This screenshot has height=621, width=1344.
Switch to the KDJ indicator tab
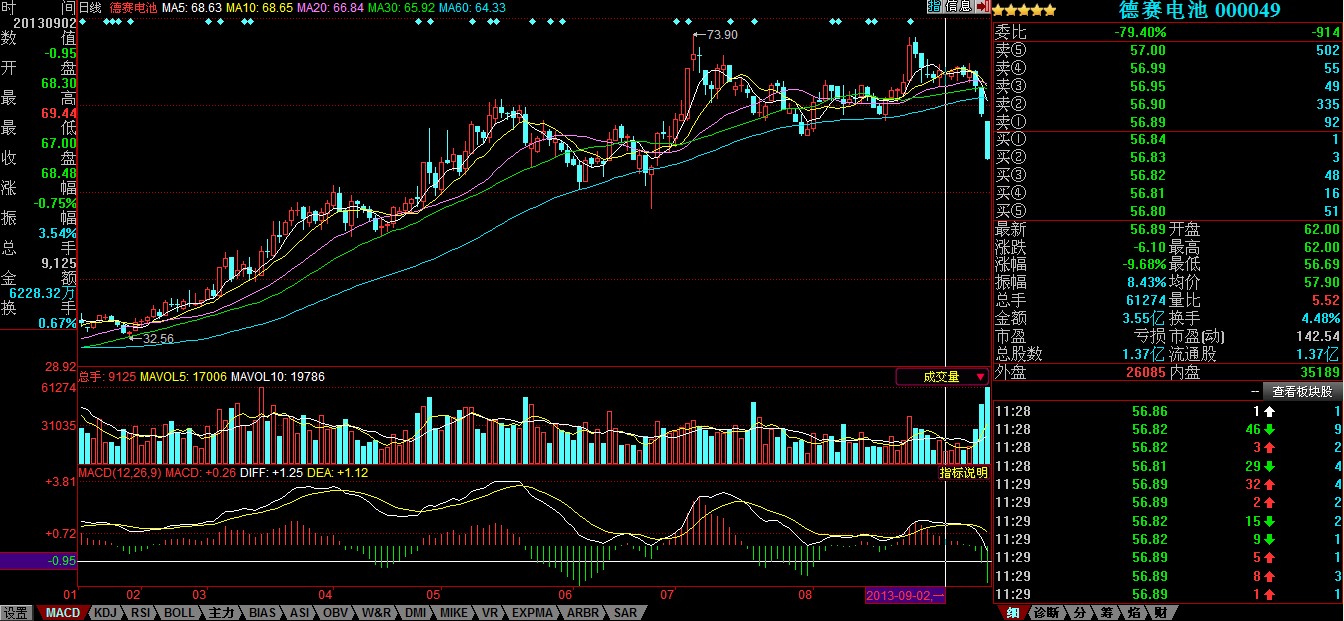(x=103, y=612)
